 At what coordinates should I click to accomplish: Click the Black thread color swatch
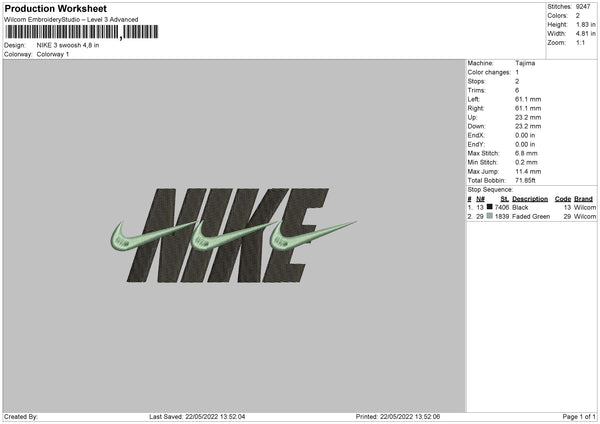point(489,207)
